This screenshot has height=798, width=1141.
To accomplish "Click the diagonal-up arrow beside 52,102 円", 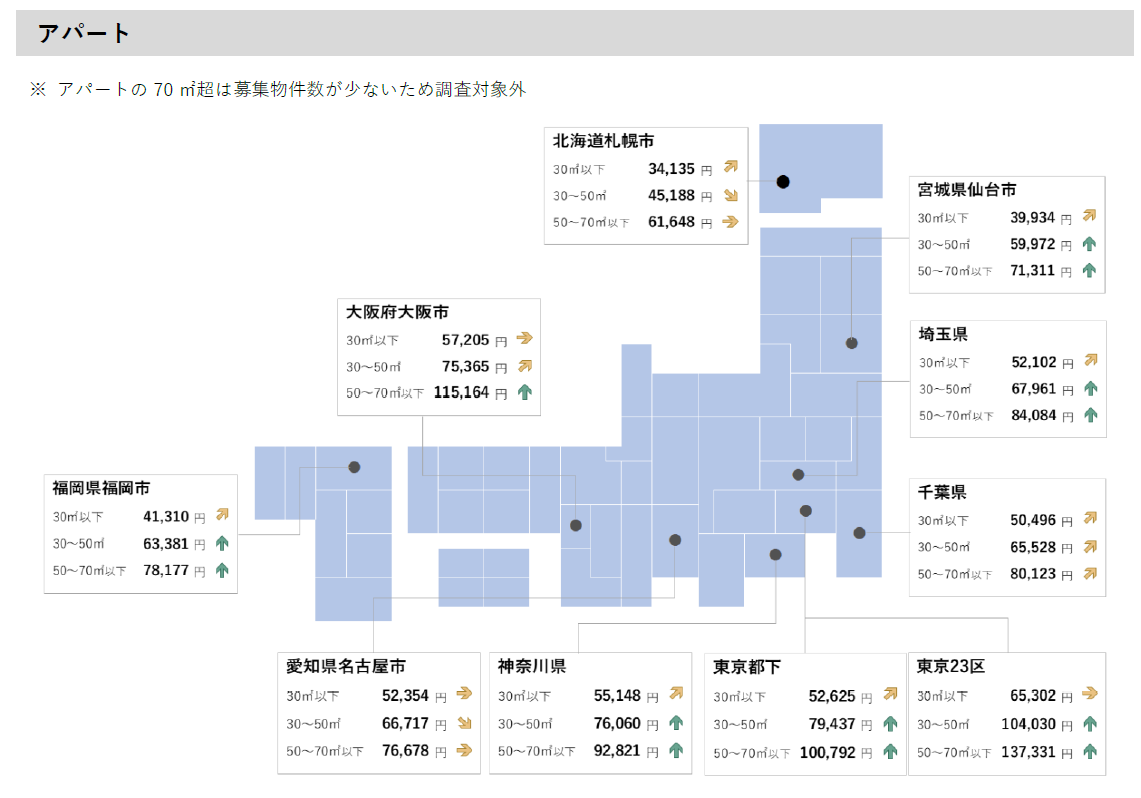I will click(1090, 360).
